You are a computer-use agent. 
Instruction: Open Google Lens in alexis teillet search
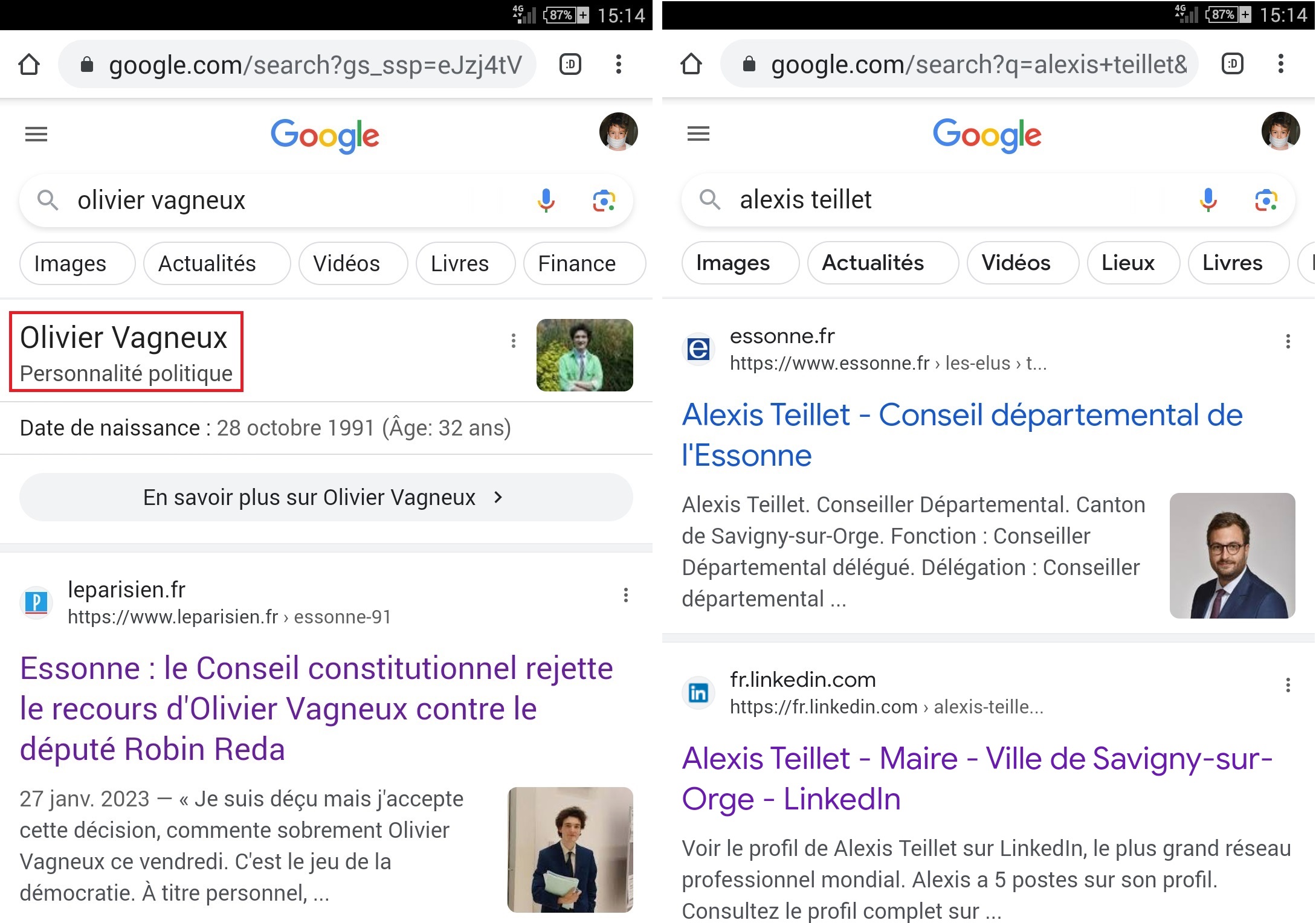(1266, 199)
